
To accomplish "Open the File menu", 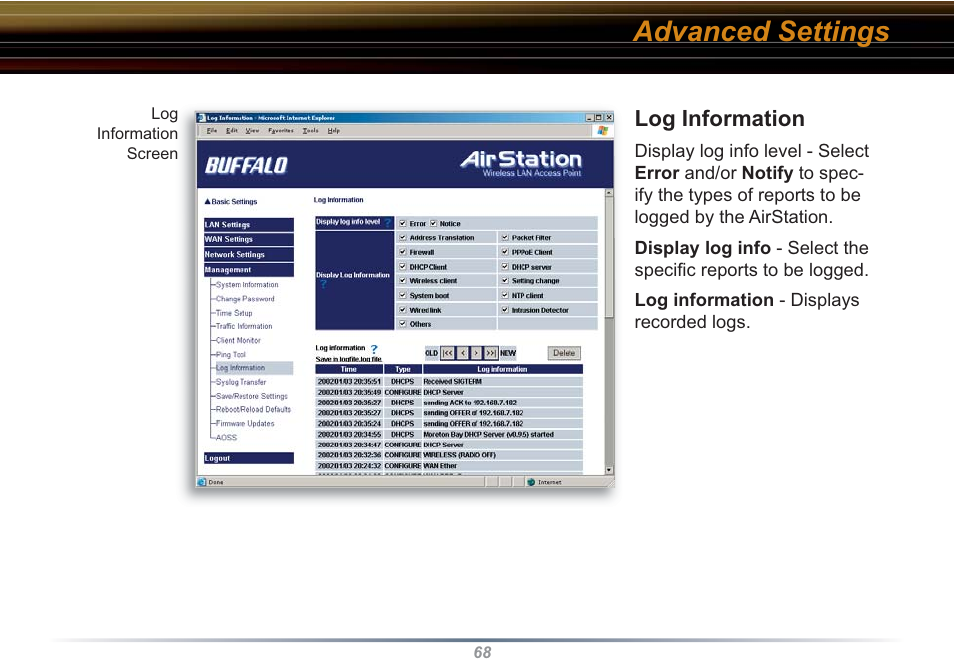I will coord(211,130).
